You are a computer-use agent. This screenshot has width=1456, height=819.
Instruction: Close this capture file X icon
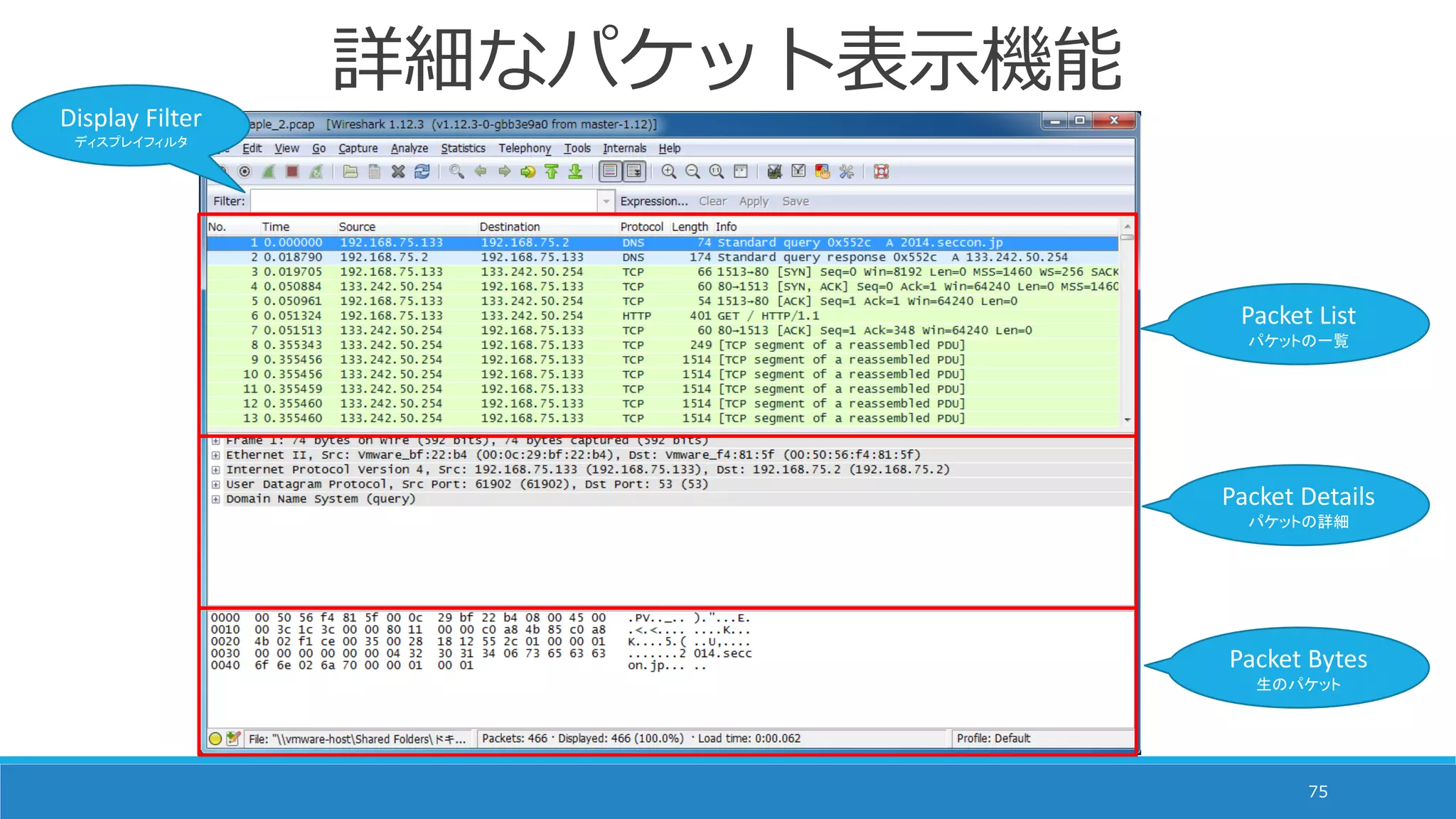click(x=398, y=171)
